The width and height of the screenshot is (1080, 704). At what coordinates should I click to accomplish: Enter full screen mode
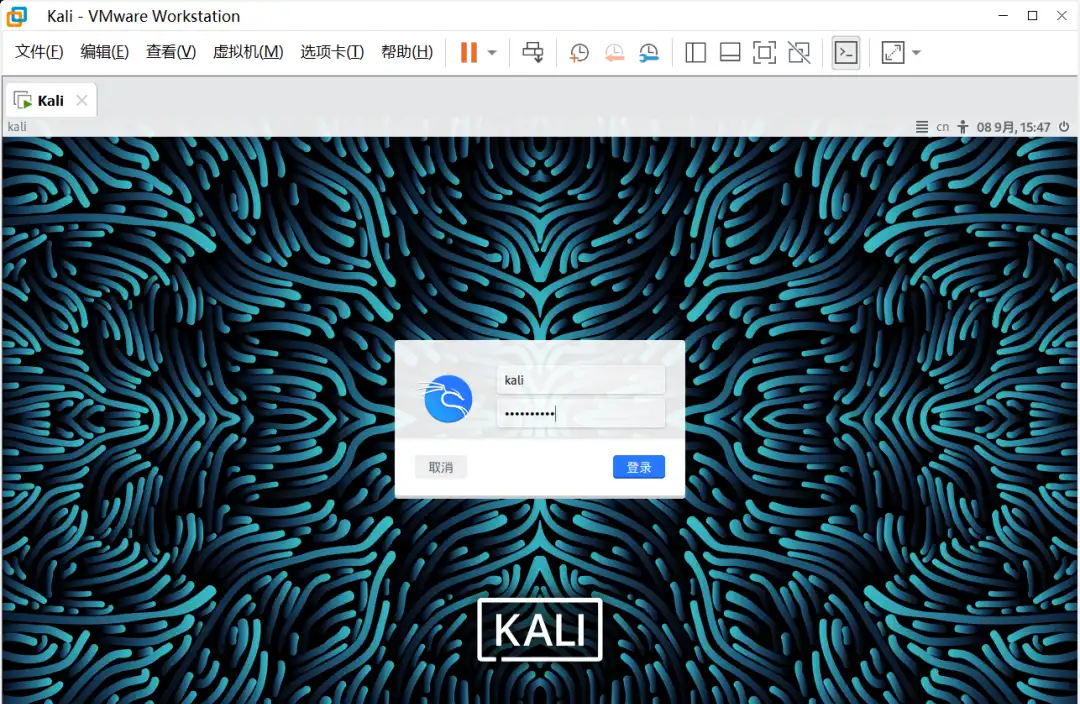pos(764,53)
